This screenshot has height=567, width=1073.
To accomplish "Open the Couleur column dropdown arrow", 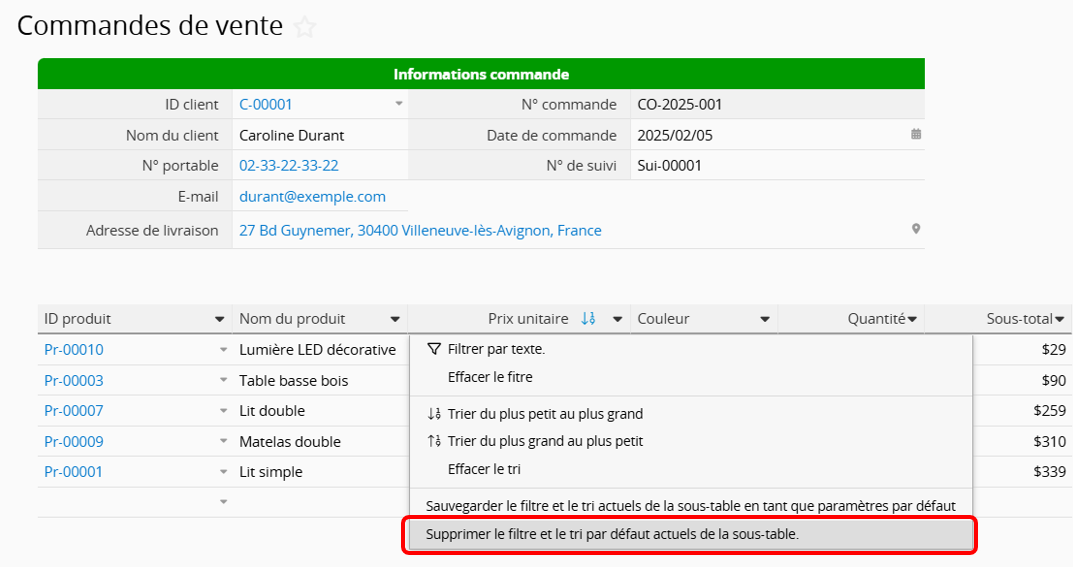I will point(765,319).
